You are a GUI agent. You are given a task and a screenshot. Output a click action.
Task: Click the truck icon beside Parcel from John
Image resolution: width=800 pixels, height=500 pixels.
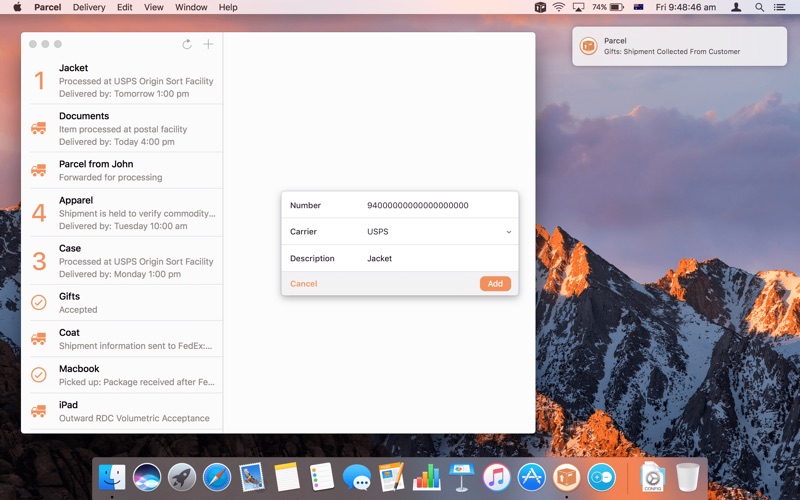pos(39,170)
